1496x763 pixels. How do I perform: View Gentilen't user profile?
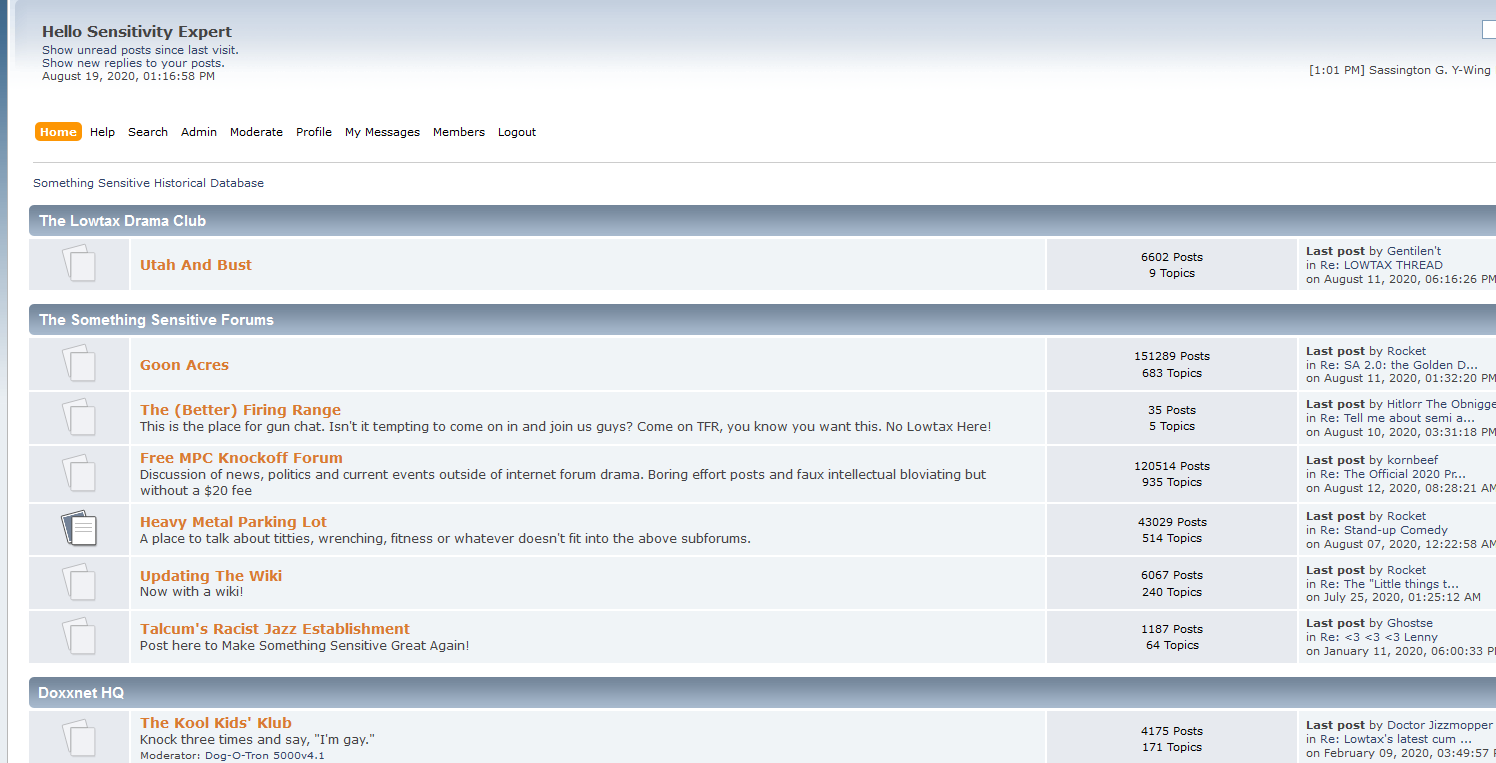click(1414, 251)
